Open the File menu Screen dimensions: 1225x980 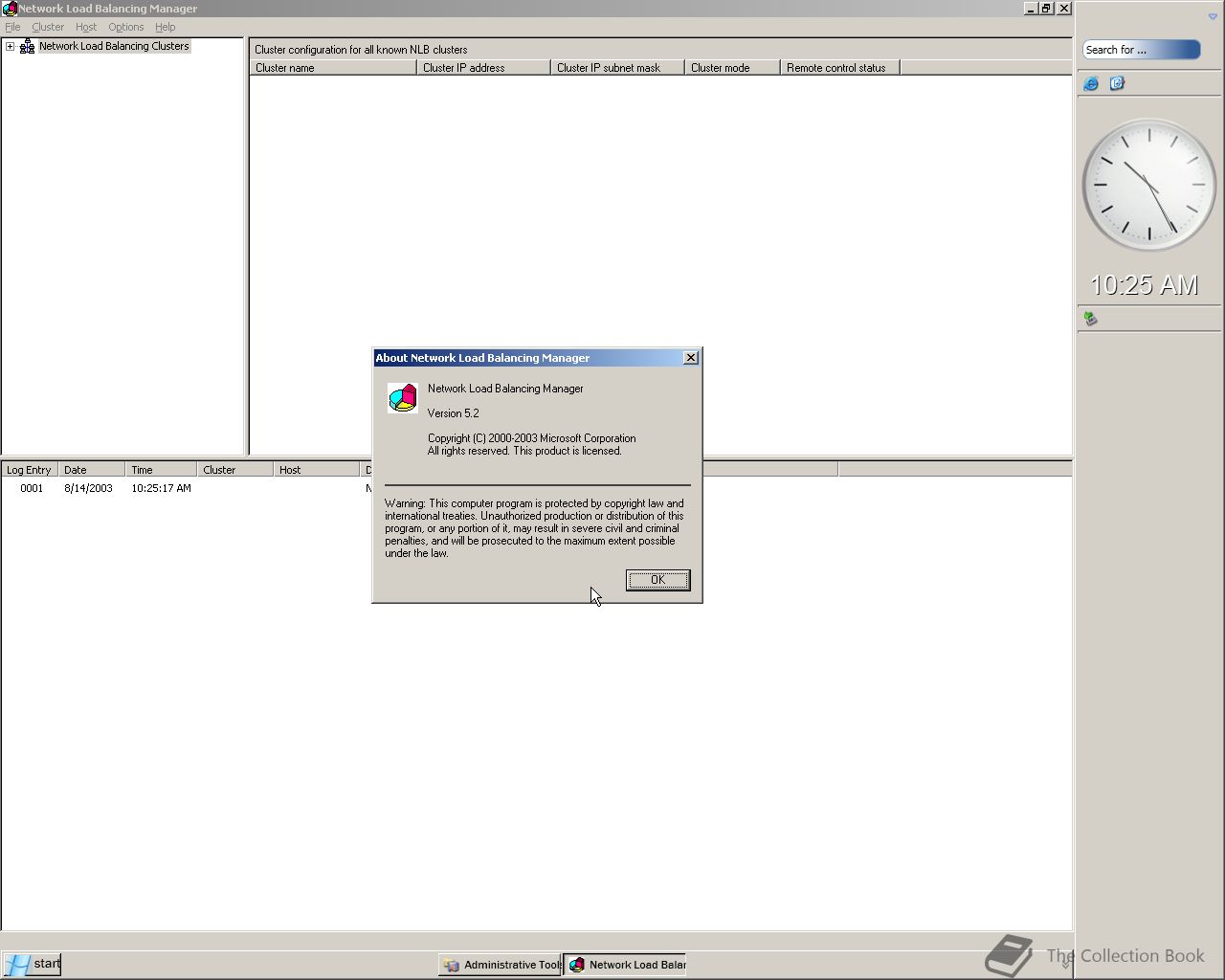12,27
